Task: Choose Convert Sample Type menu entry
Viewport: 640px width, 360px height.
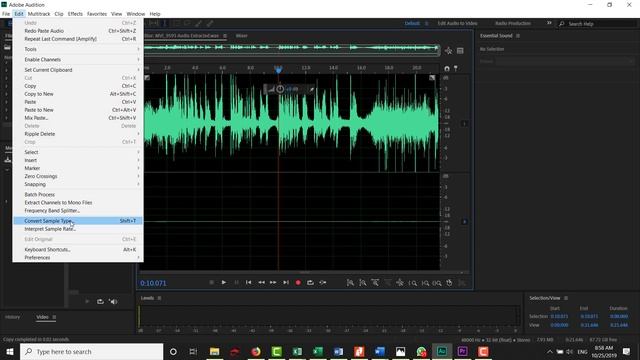Action: [x=78, y=221]
